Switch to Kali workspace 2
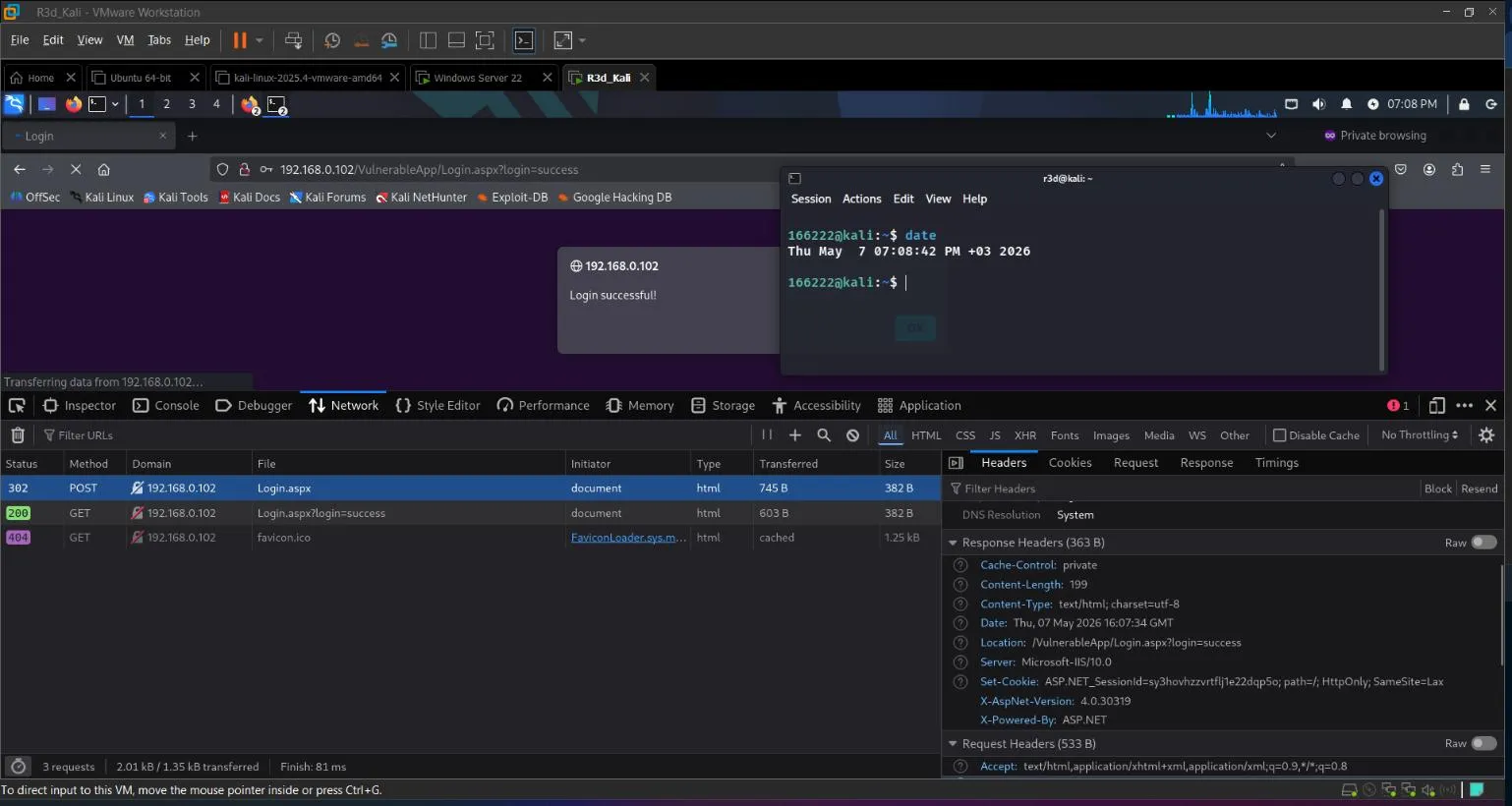1512x806 pixels. (166, 103)
